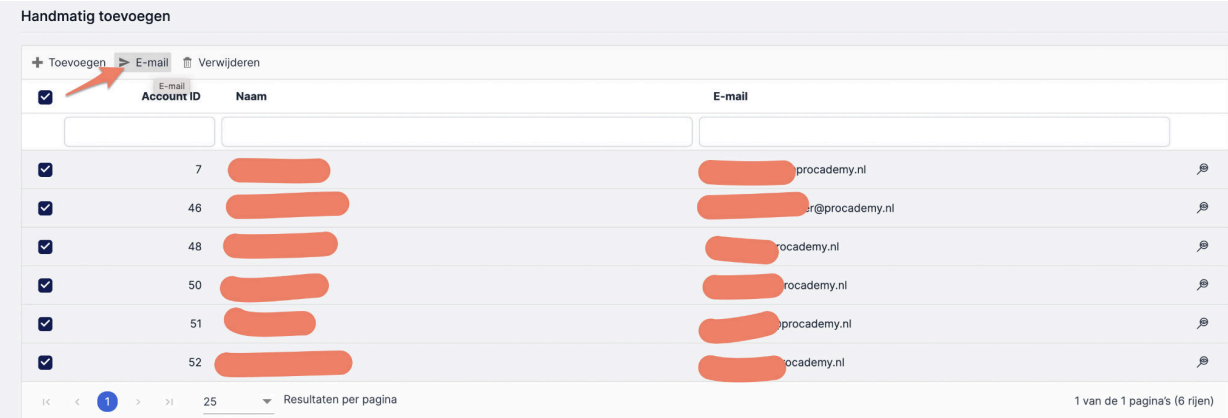Screen dimensions: 1228x418
Task: Toggle the select-all header checkbox
Action: pyautogui.click(x=44, y=97)
